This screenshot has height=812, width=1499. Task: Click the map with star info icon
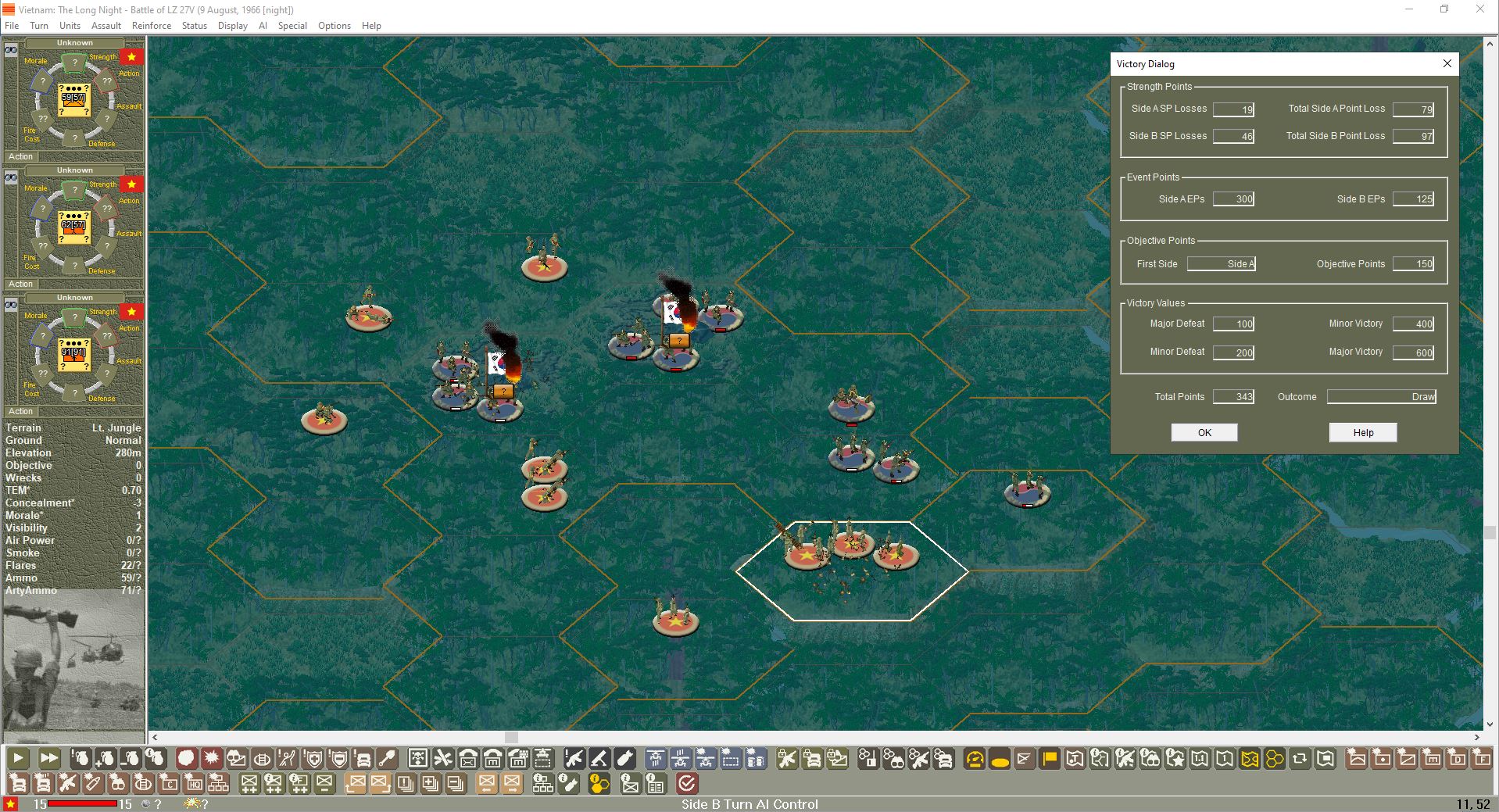pyautogui.click(x=1175, y=758)
